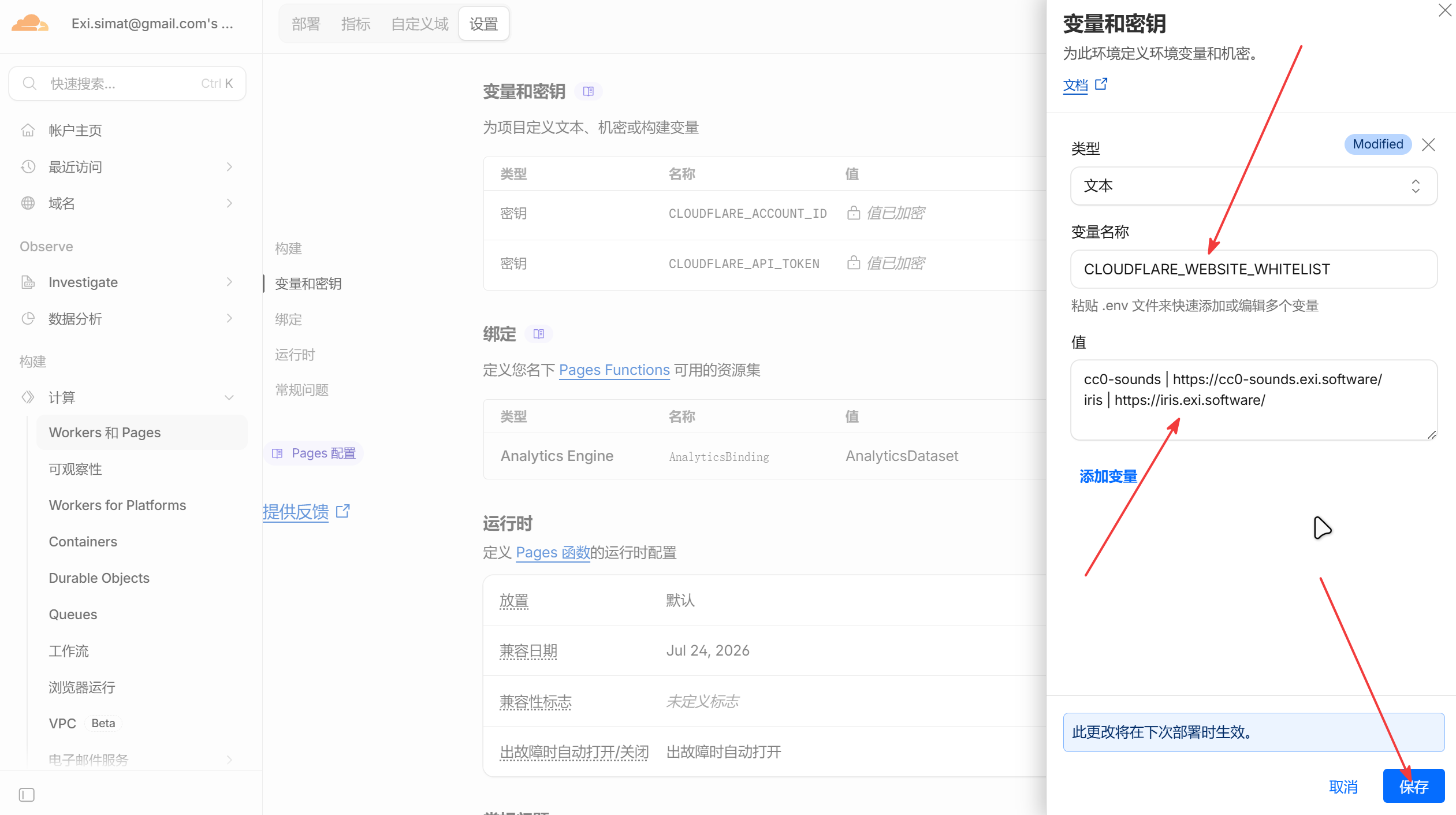This screenshot has height=815, width=1456.
Task: Open the Pages 函数 link
Action: [553, 553]
